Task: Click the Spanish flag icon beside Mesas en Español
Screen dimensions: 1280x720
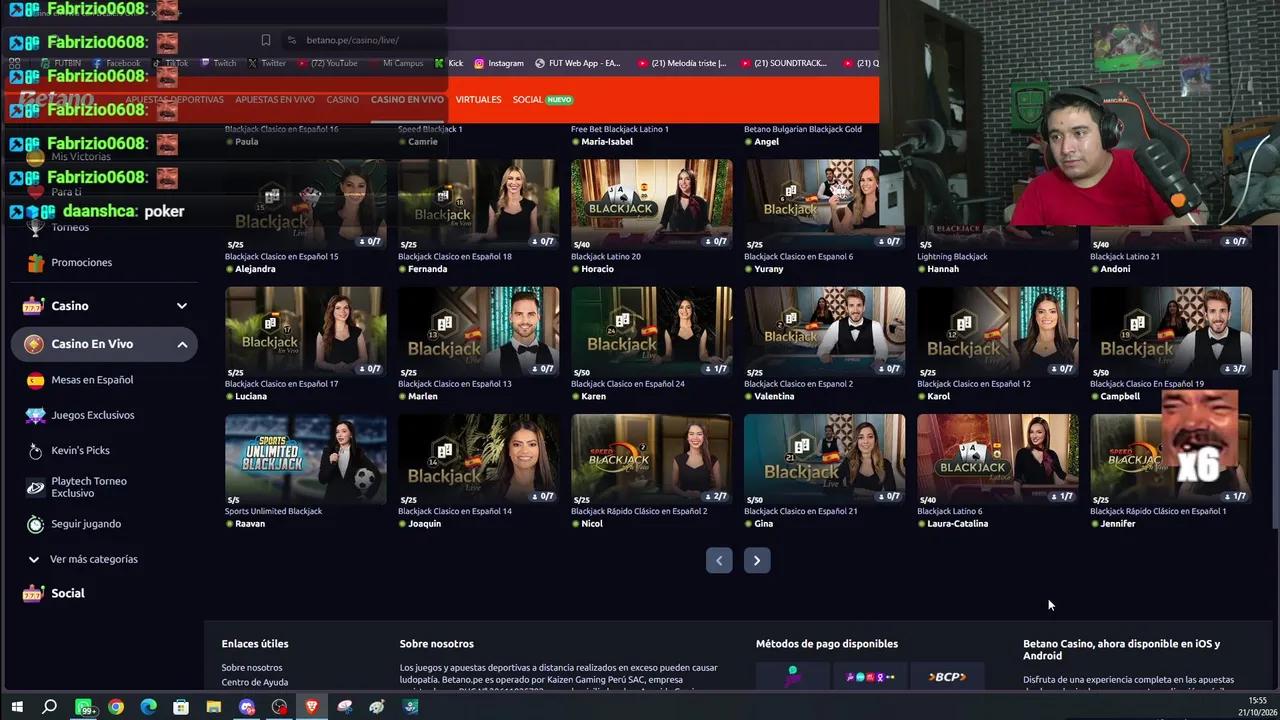Action: tap(35, 380)
